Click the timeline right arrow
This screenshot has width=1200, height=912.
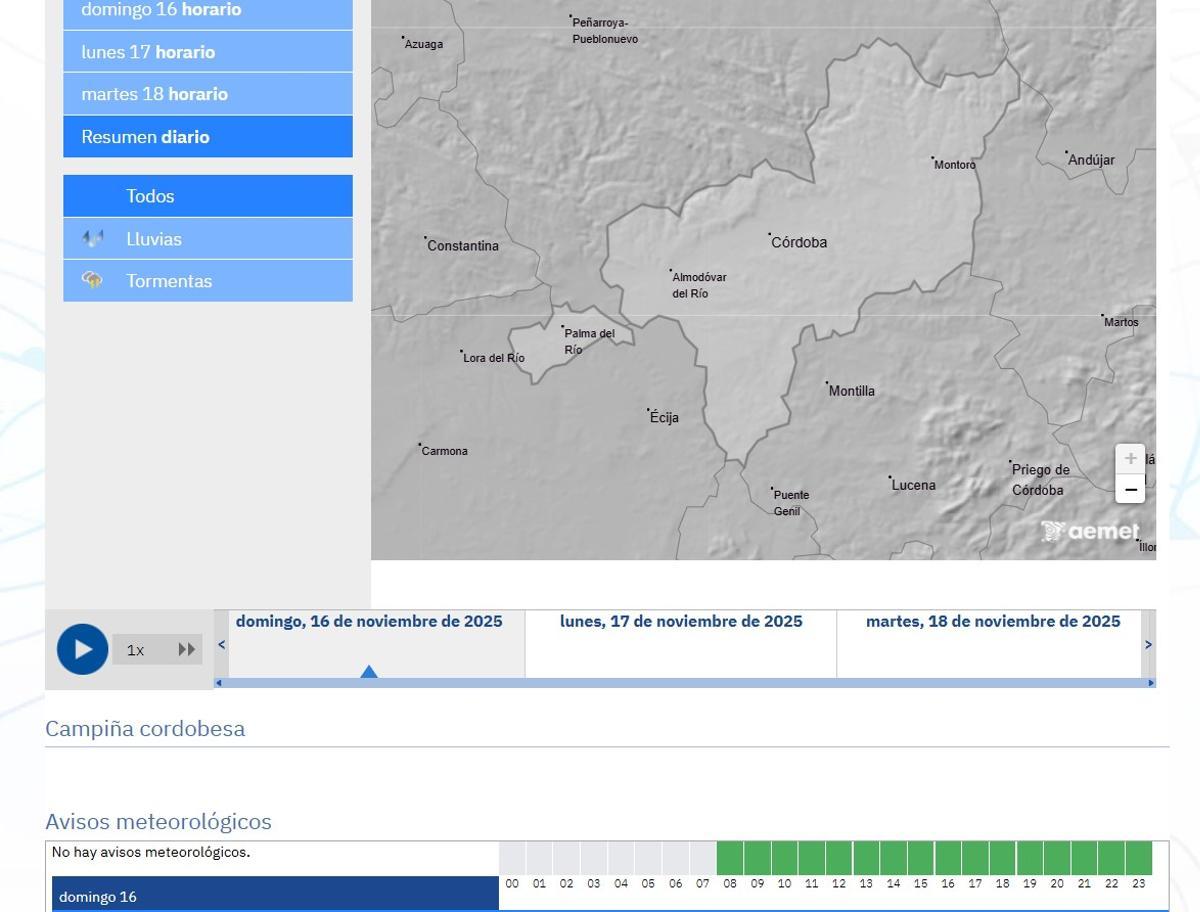tap(1148, 645)
